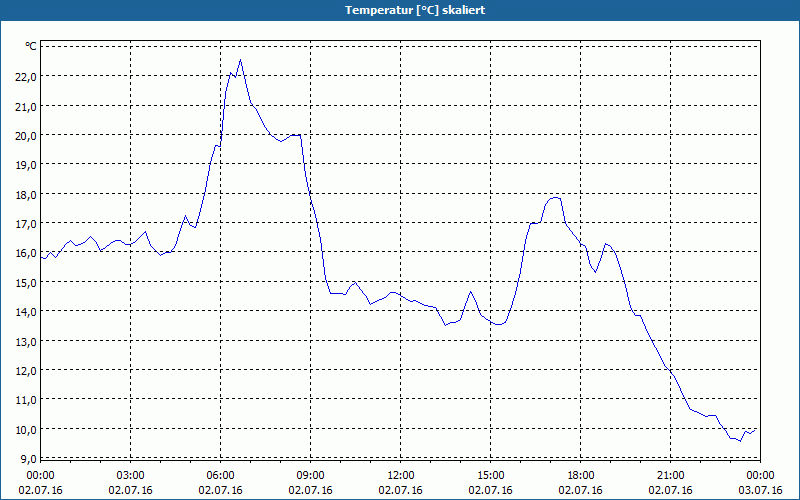Click the 16,0 y-axis value
The image size is (800, 500).
[27, 253]
